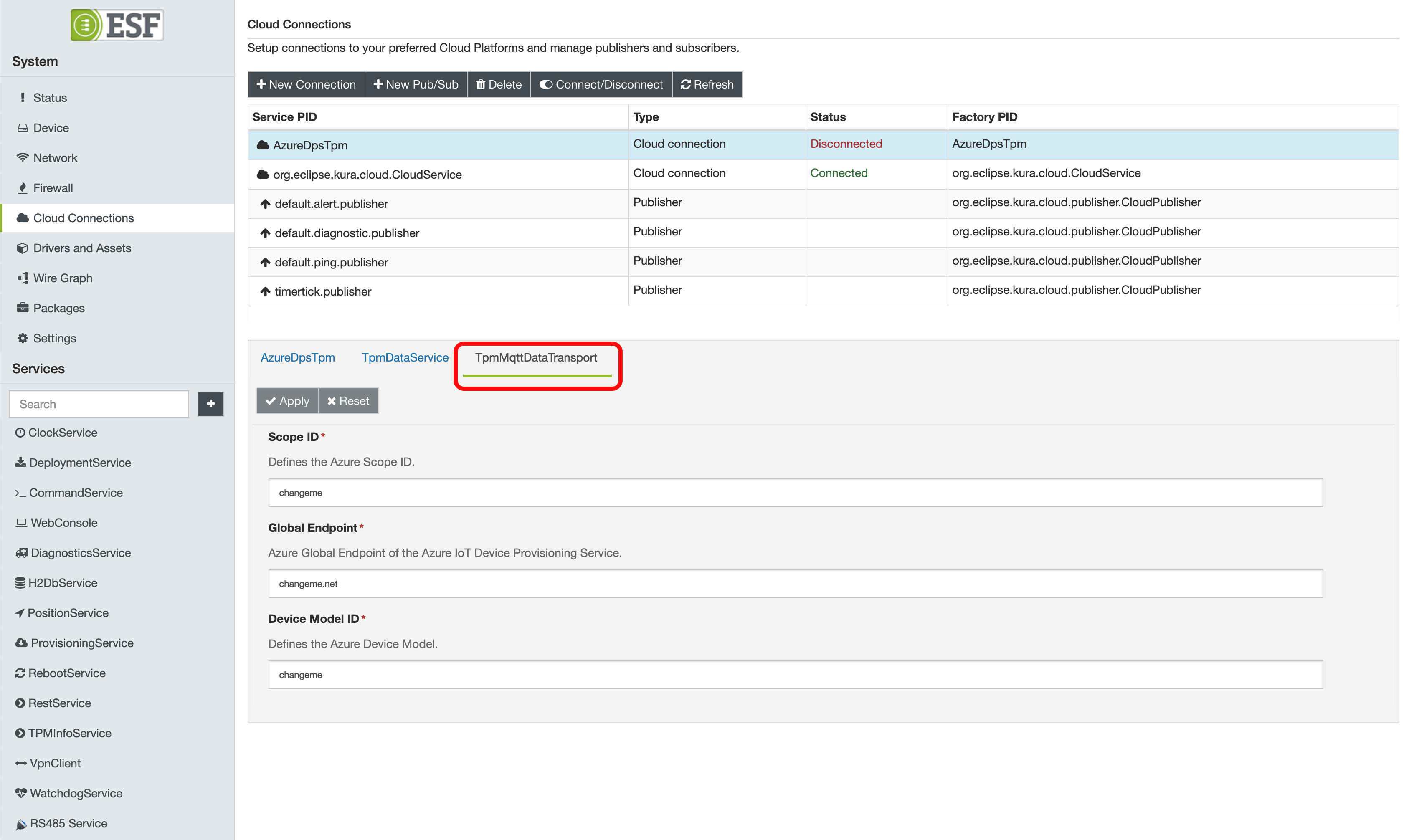Click the CommandService terminal icon
Viewport: 1409px width, 840px height.
20,493
